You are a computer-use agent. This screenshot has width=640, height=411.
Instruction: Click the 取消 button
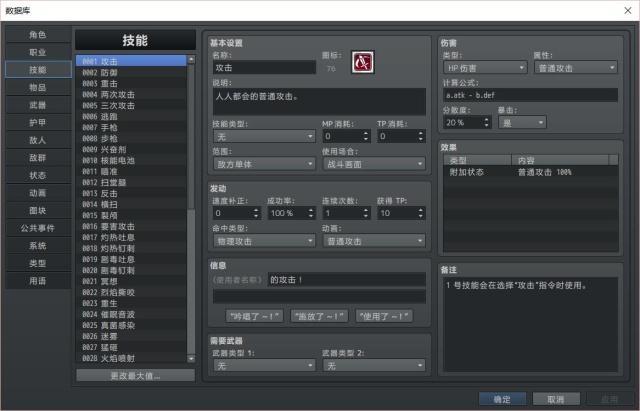(x=556, y=399)
